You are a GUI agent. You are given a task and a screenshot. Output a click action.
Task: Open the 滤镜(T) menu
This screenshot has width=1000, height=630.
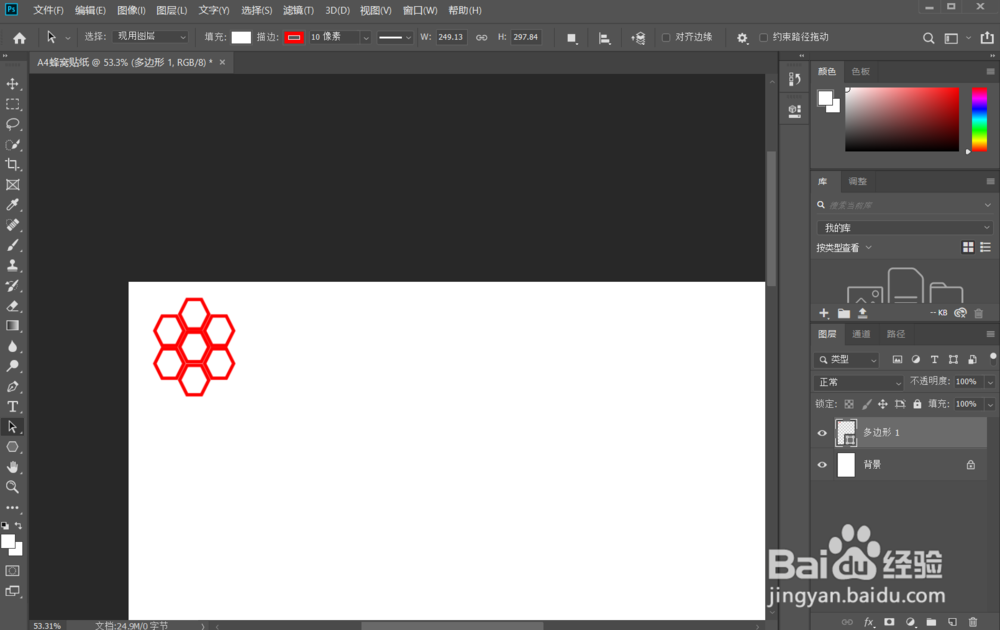pyautogui.click(x=298, y=10)
